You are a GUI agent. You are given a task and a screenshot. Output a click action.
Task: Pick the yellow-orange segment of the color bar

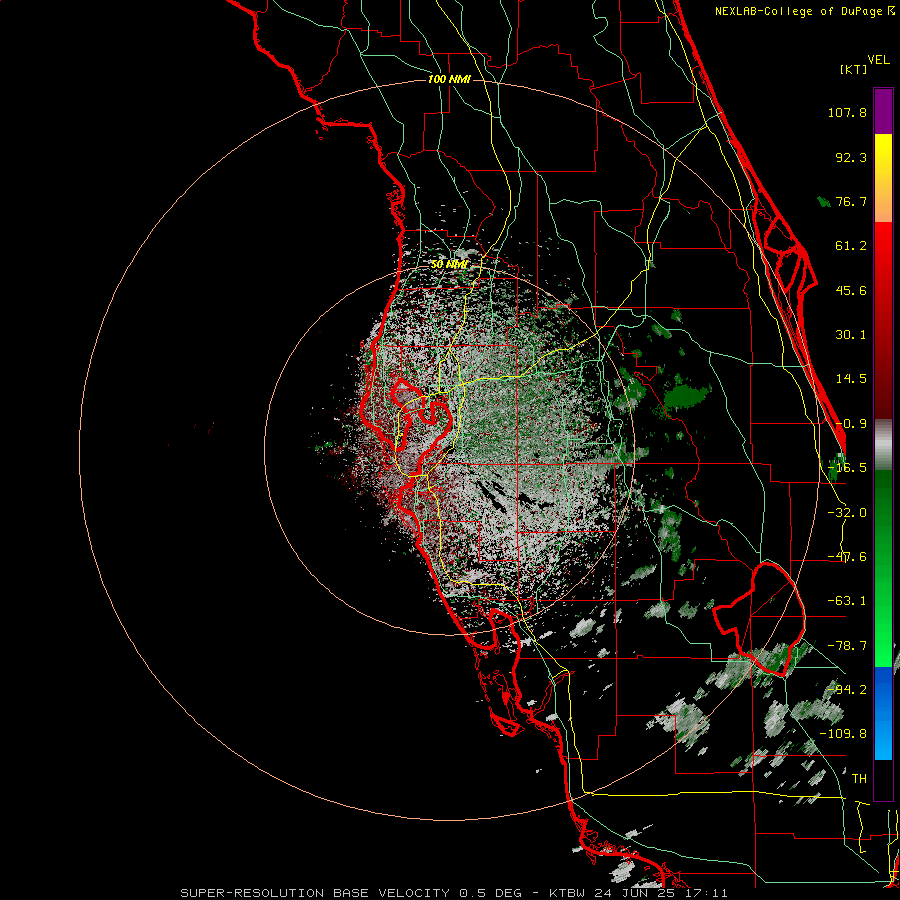883,178
